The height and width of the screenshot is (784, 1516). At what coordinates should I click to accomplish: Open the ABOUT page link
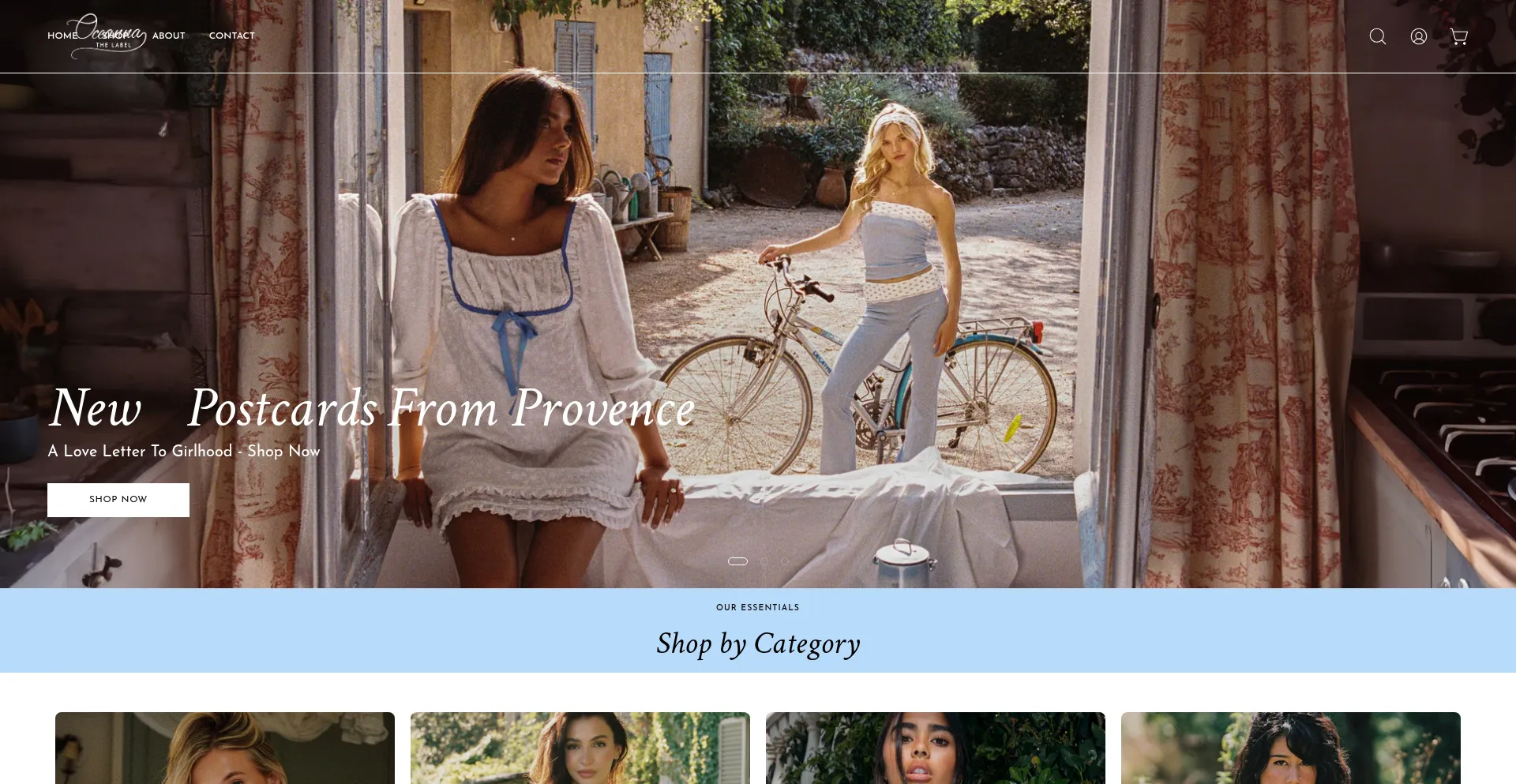[169, 36]
